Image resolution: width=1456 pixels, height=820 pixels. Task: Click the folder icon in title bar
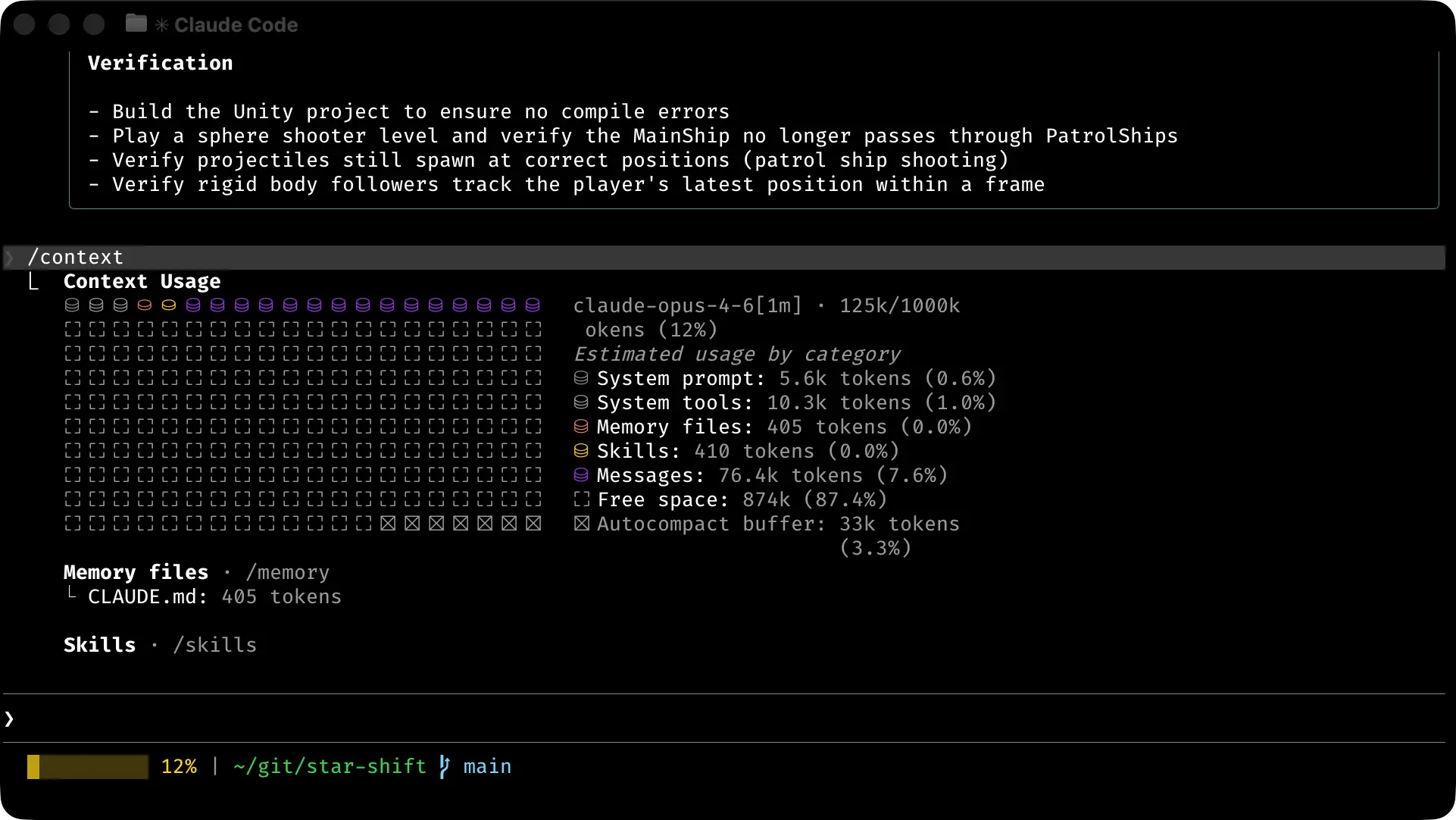pos(136,23)
